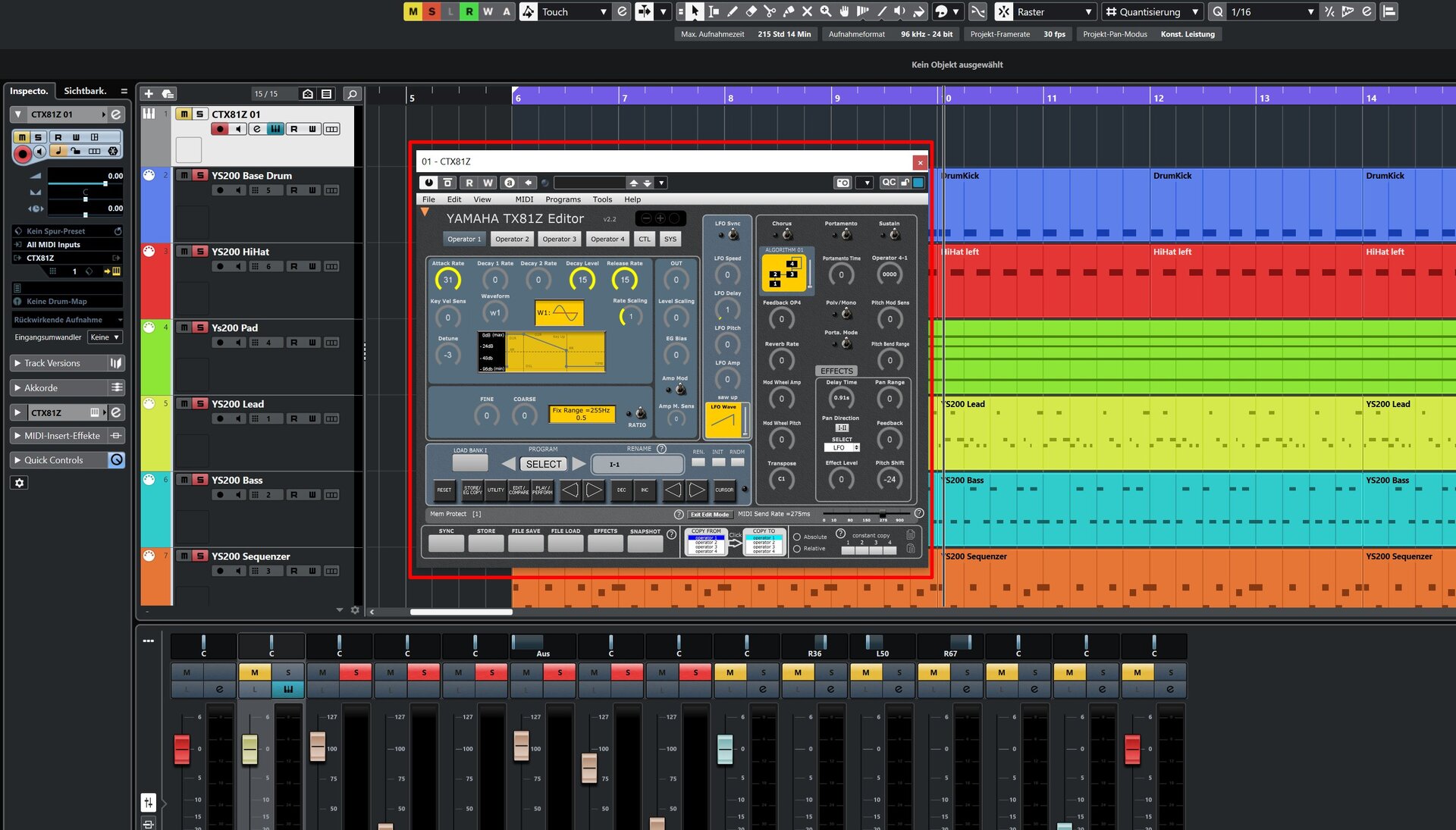The image size is (1456, 830).
Task: Mute the YS200 Pad track
Action: point(184,327)
